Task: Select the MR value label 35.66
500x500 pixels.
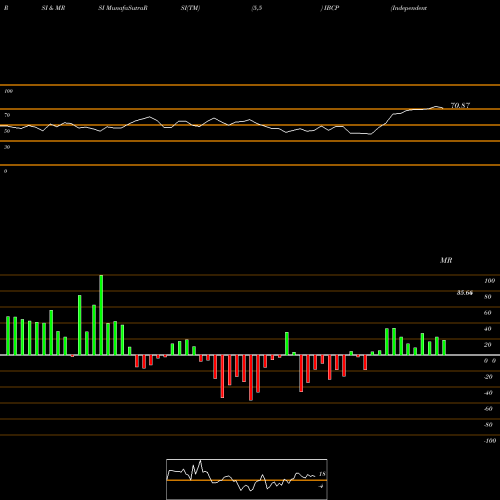Action: point(465,293)
